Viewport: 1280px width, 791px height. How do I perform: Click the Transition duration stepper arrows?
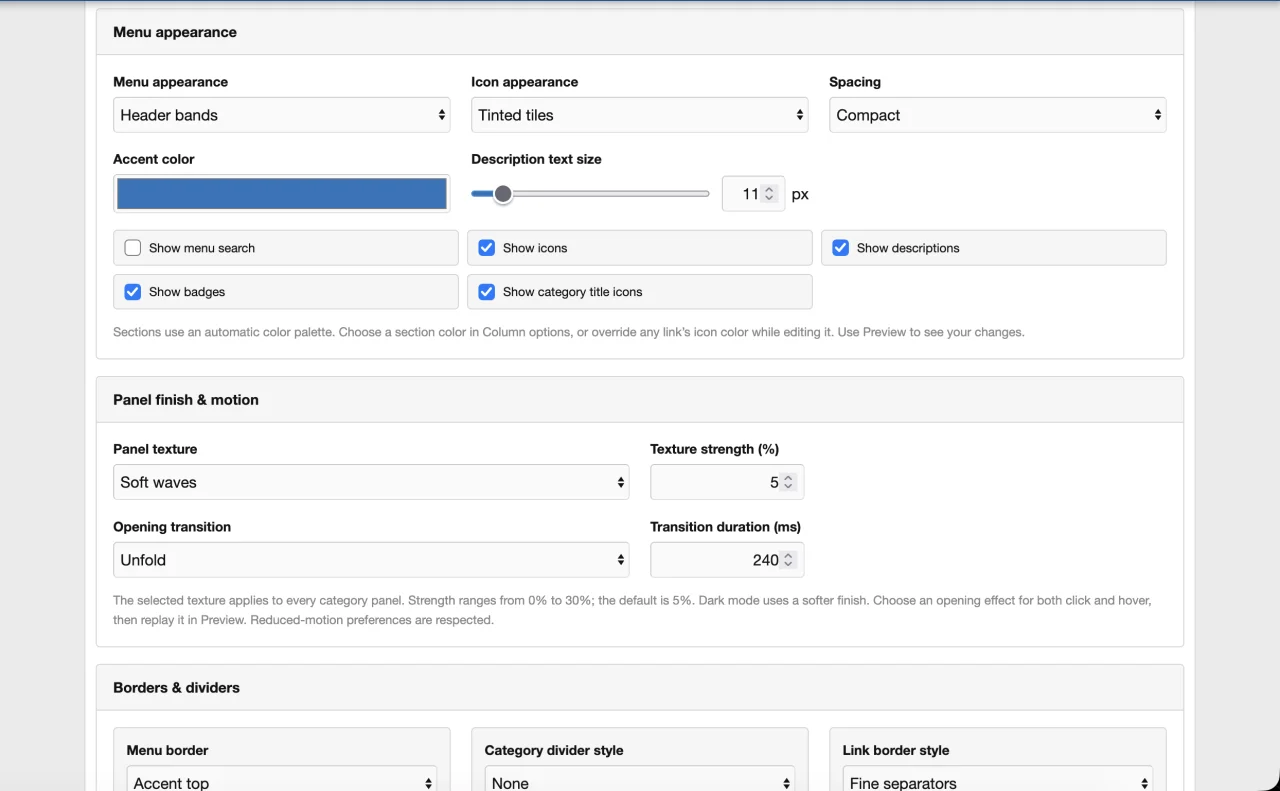click(x=788, y=560)
